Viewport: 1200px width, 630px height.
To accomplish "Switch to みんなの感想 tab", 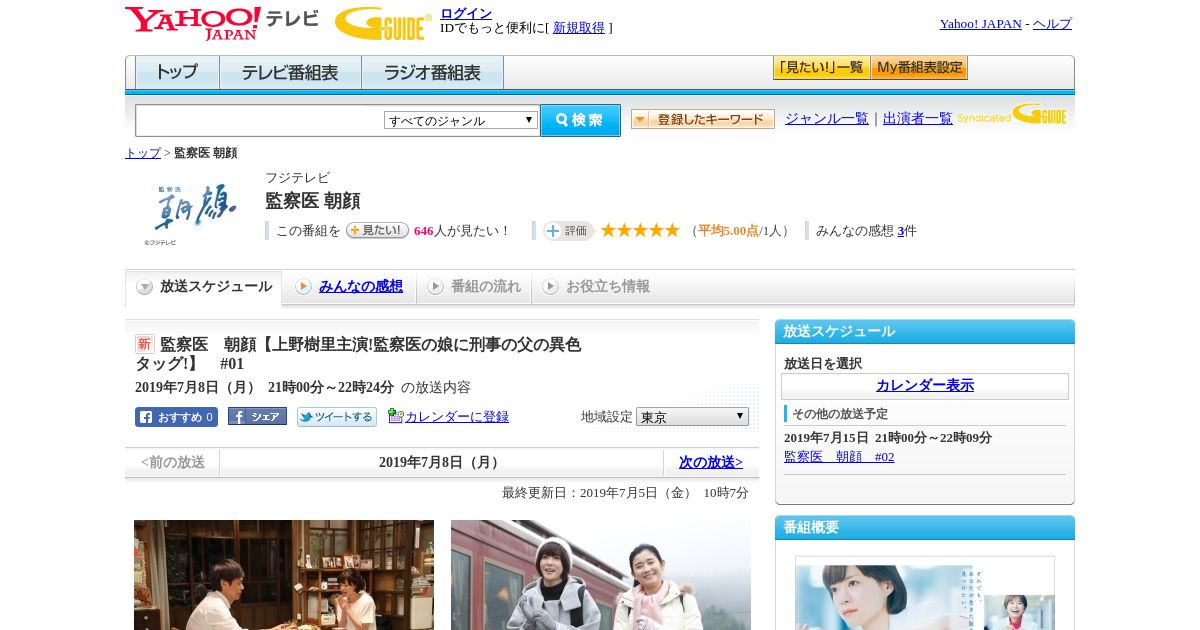I will click(361, 287).
